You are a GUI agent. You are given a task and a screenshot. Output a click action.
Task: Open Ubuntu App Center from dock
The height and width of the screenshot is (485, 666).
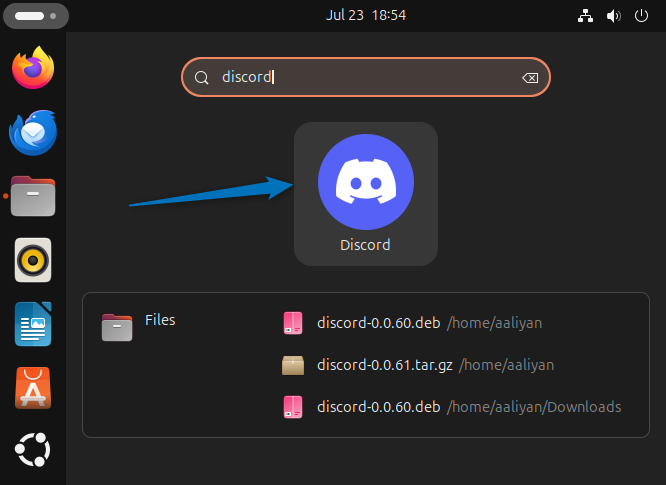[x=33, y=388]
